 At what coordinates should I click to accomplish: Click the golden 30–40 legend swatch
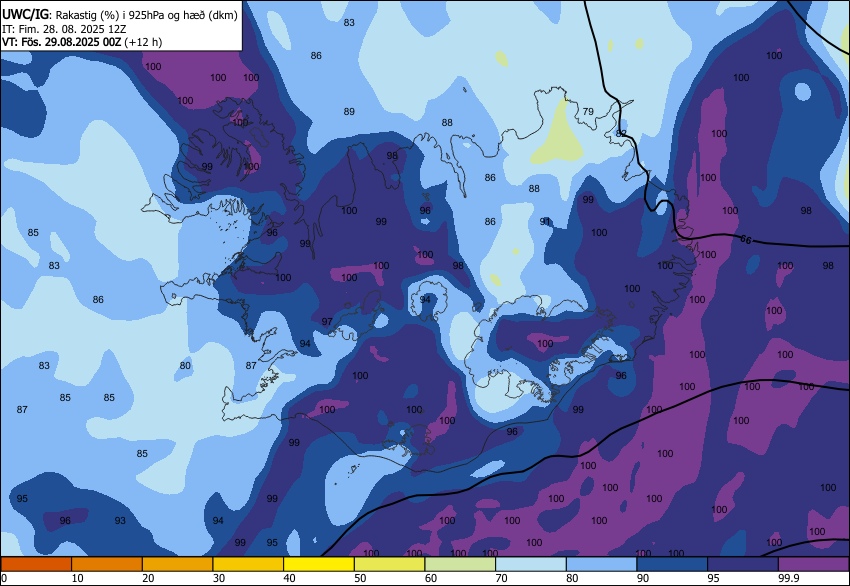point(248,564)
